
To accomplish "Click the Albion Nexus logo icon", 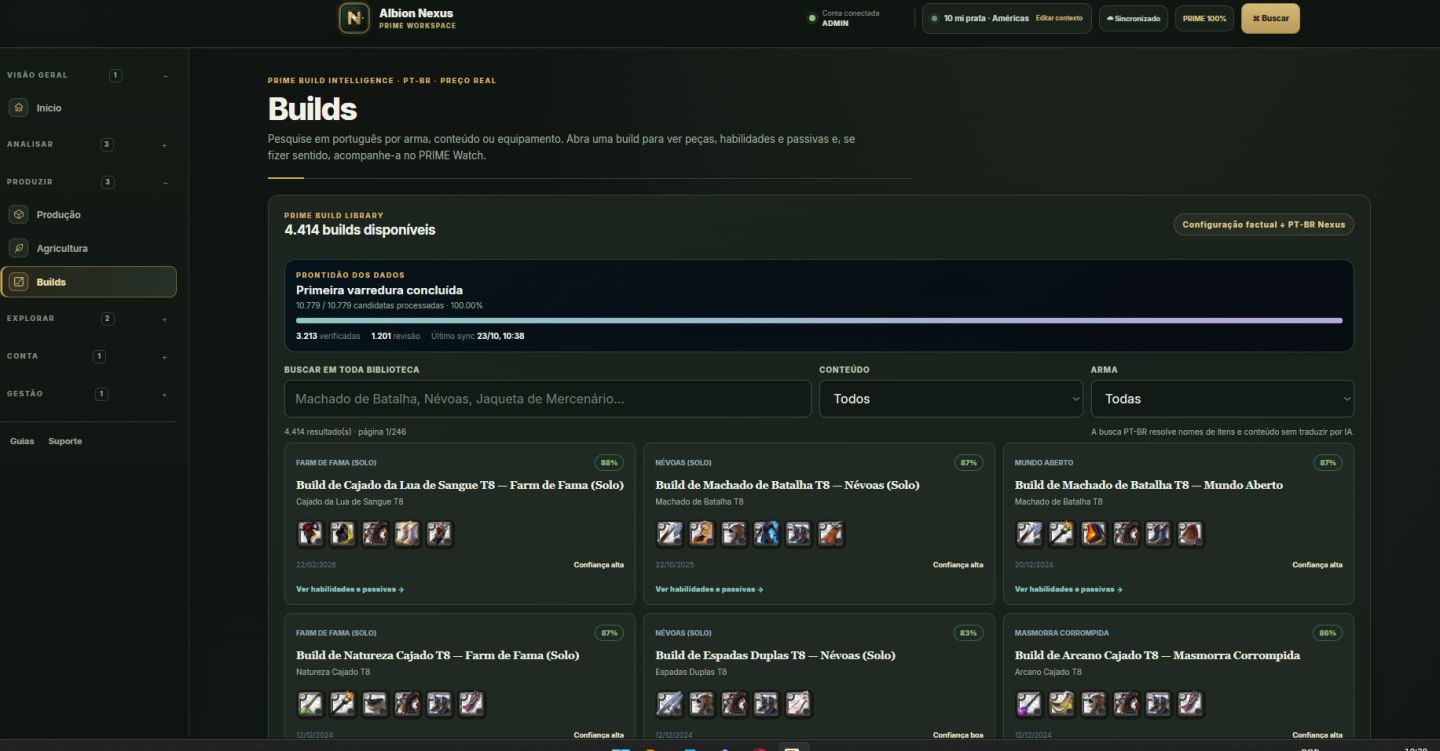I will 354,18.
